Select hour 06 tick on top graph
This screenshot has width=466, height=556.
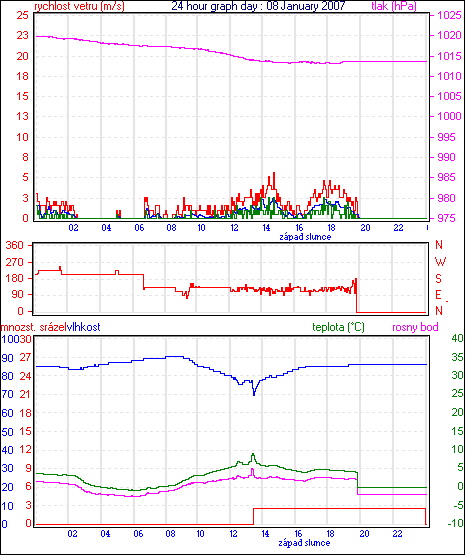pyautogui.click(x=139, y=227)
